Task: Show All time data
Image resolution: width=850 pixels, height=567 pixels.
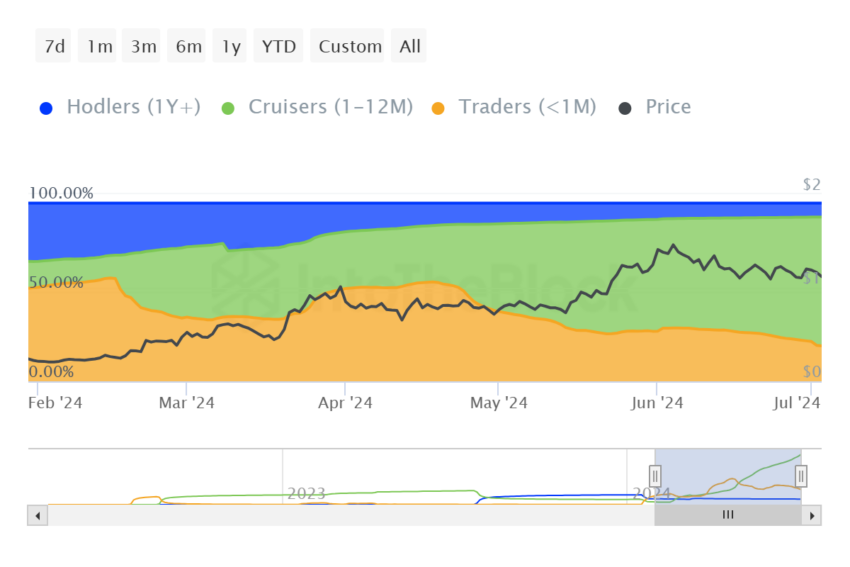Action: click(x=409, y=46)
